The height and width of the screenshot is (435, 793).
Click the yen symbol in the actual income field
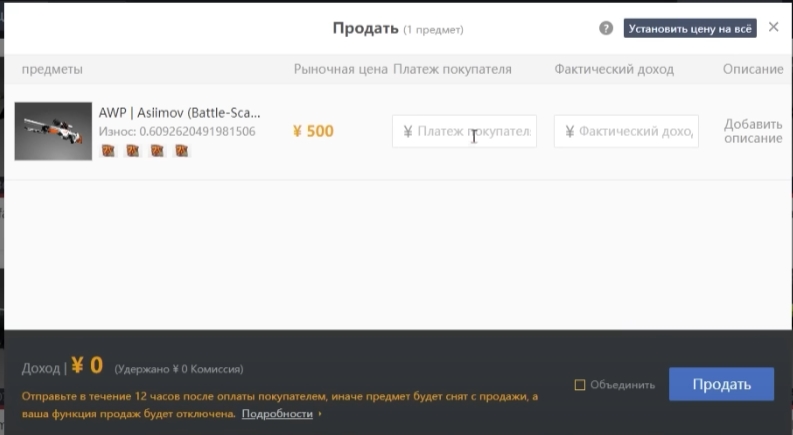point(569,132)
